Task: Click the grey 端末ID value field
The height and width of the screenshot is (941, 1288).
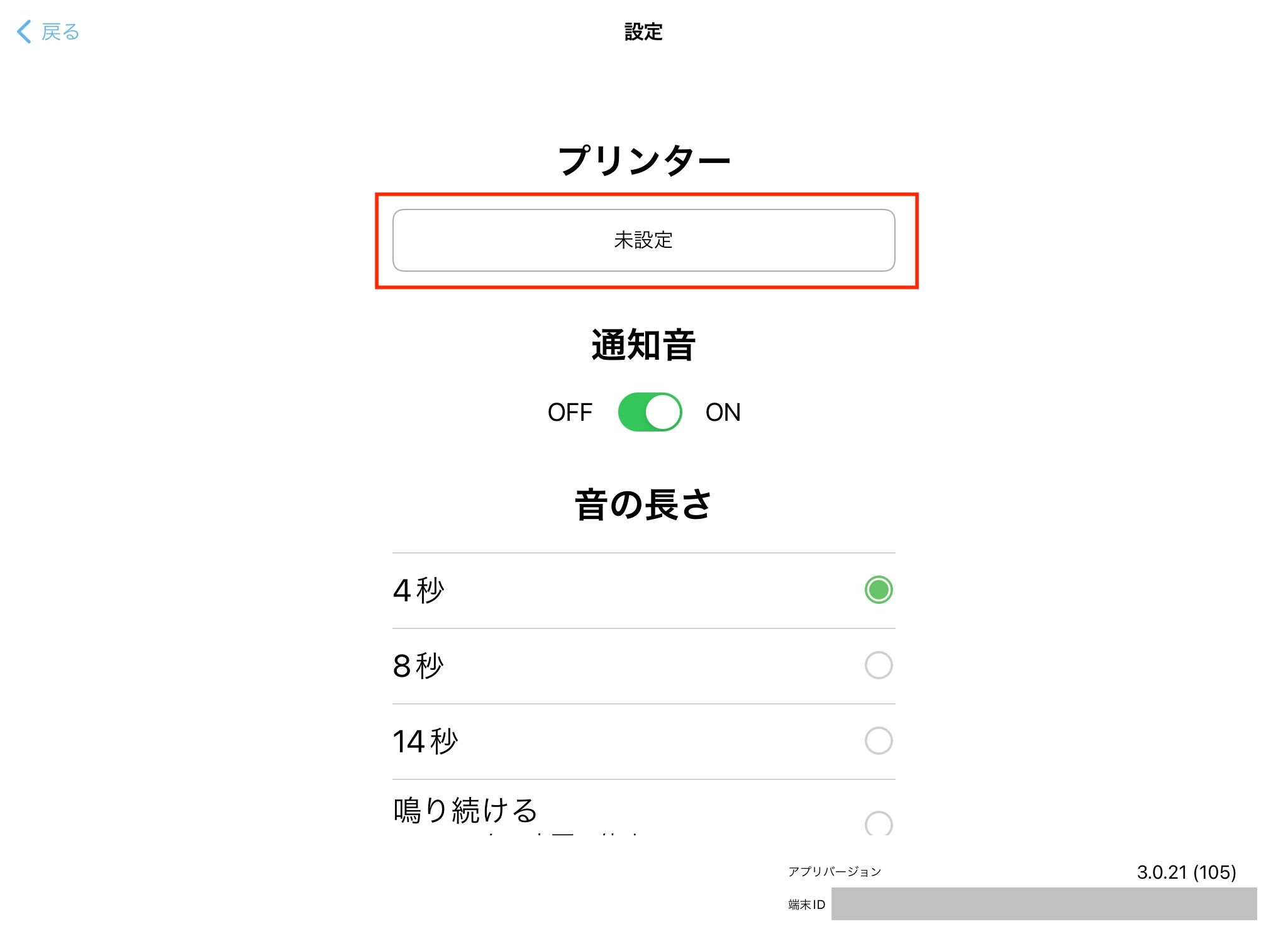Action: tap(1043, 904)
